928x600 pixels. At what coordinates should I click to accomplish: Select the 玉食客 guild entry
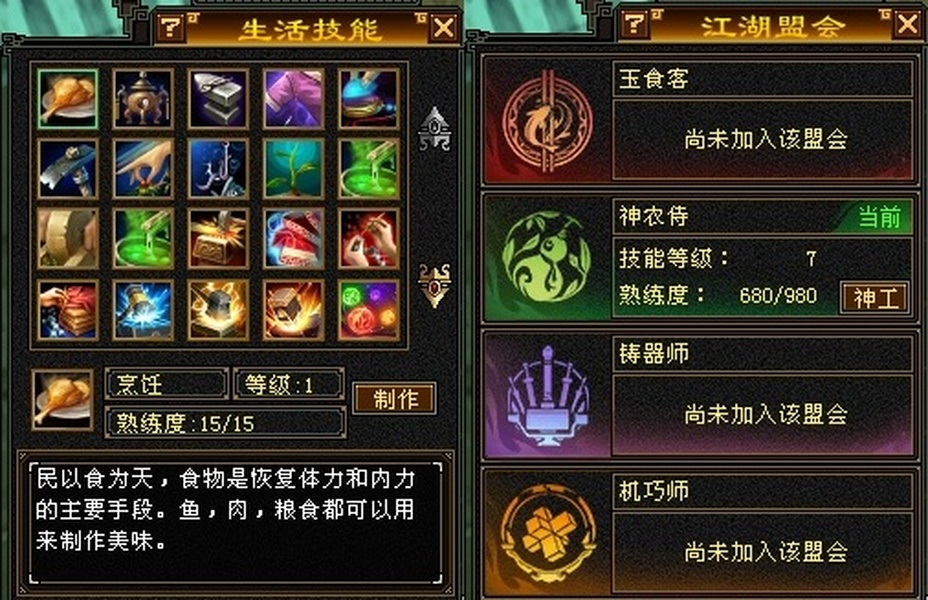click(700, 120)
